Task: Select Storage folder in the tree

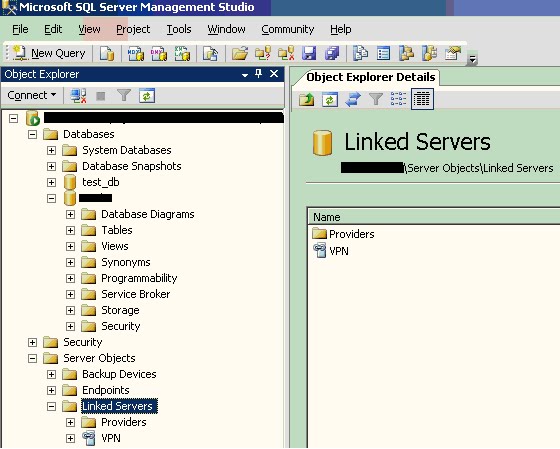Action: coord(120,310)
